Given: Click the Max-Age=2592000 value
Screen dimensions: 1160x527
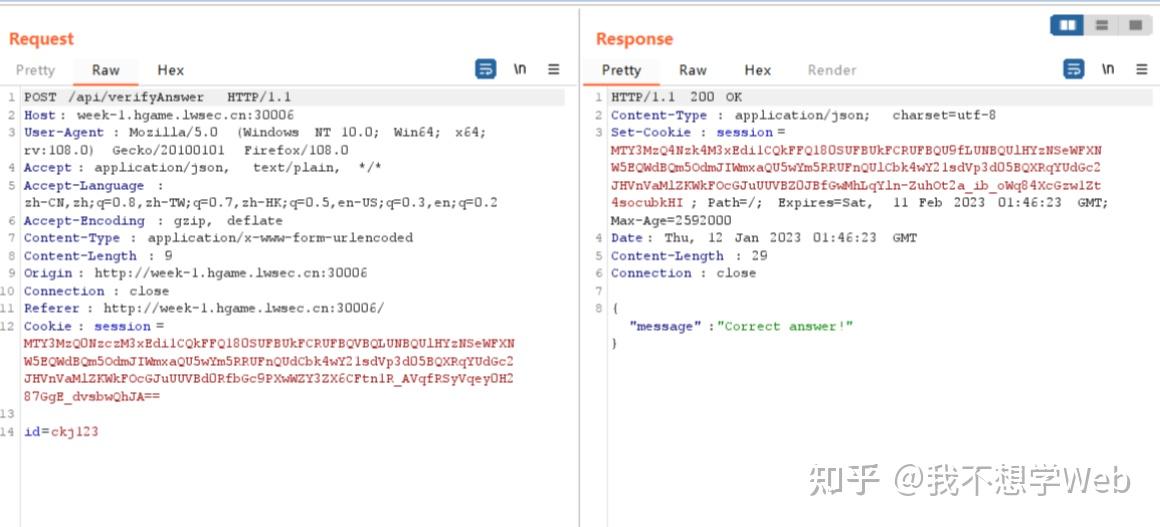Looking at the screenshot, I should tap(671, 221).
